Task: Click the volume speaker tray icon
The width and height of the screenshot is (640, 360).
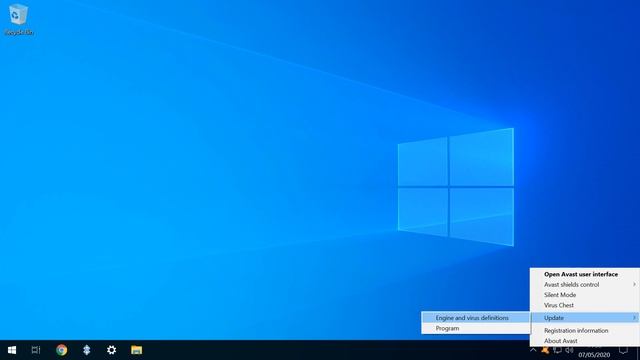Action: tap(569, 350)
